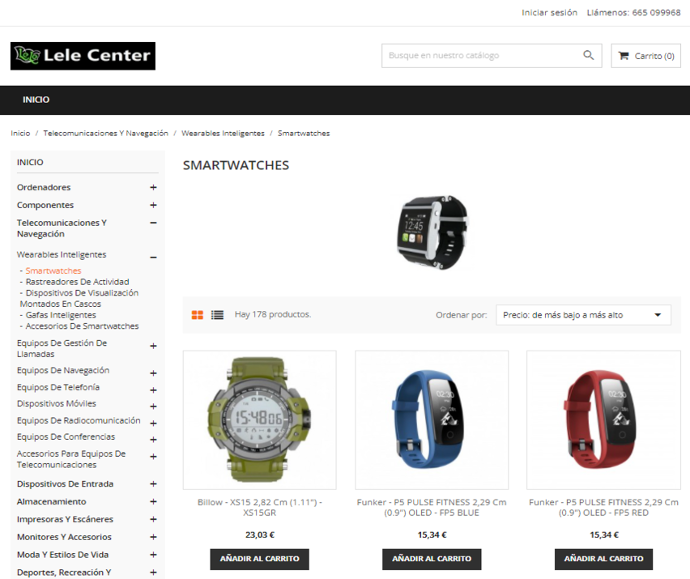Add Funker FP5 RED to cart
Screen dimensions: 690x579
pos(604,559)
